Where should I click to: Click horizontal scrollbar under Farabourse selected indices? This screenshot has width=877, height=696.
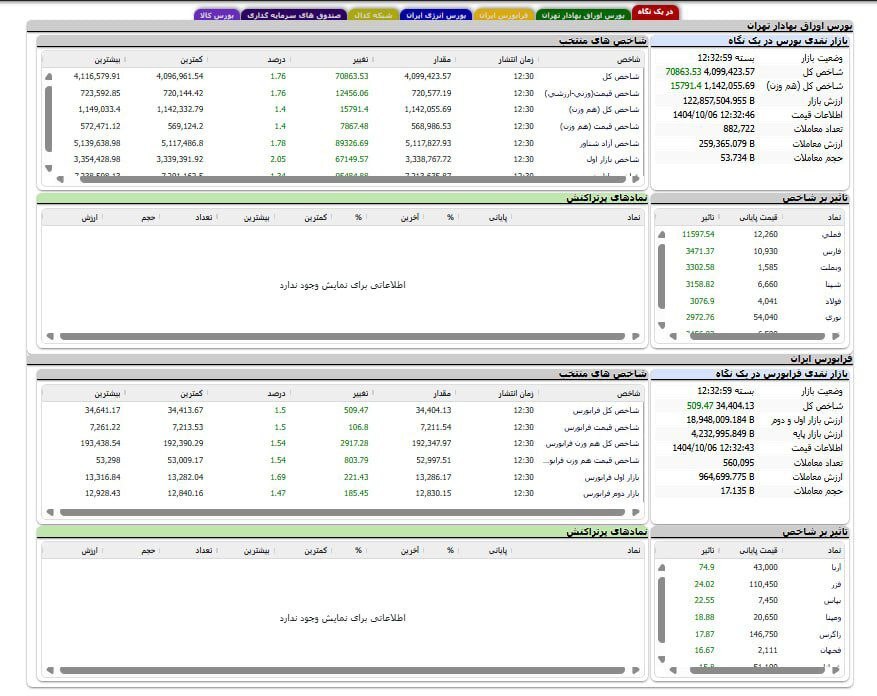[340, 513]
